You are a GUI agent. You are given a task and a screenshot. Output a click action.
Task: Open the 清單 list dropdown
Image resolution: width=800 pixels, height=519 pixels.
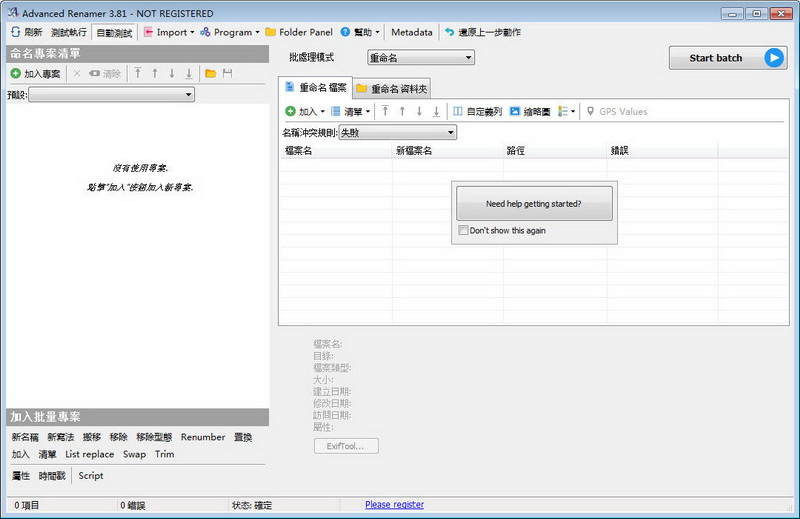[x=351, y=112]
